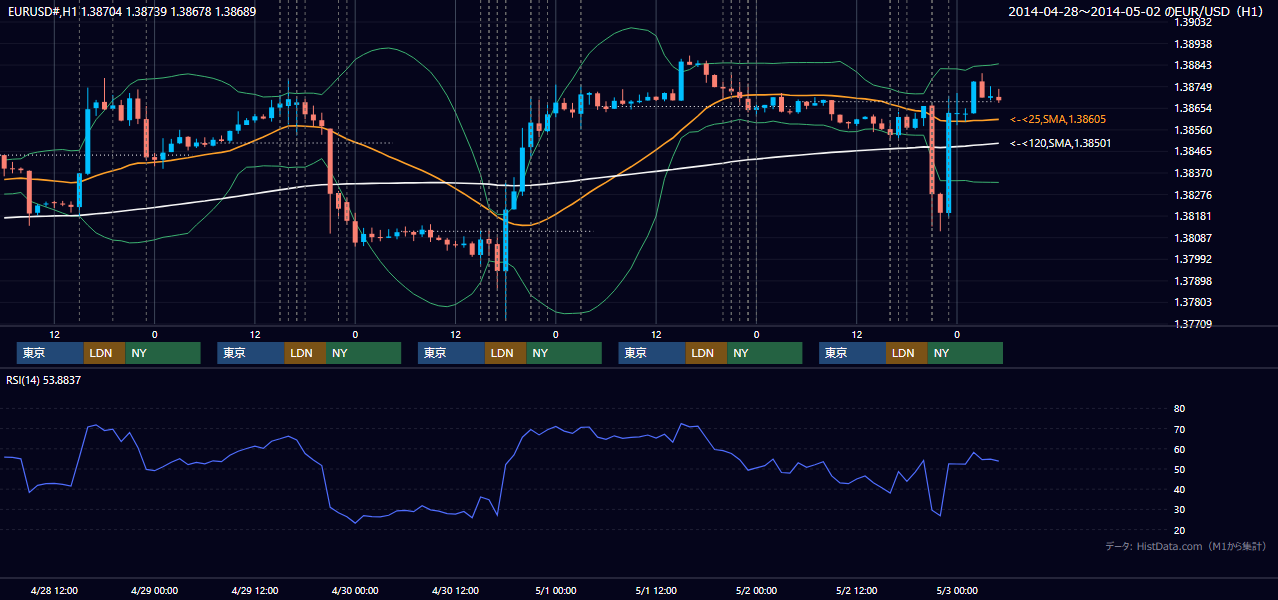Click price axis label 1.39032
Image resolution: width=1278 pixels, height=600 pixels.
click(x=1192, y=22)
